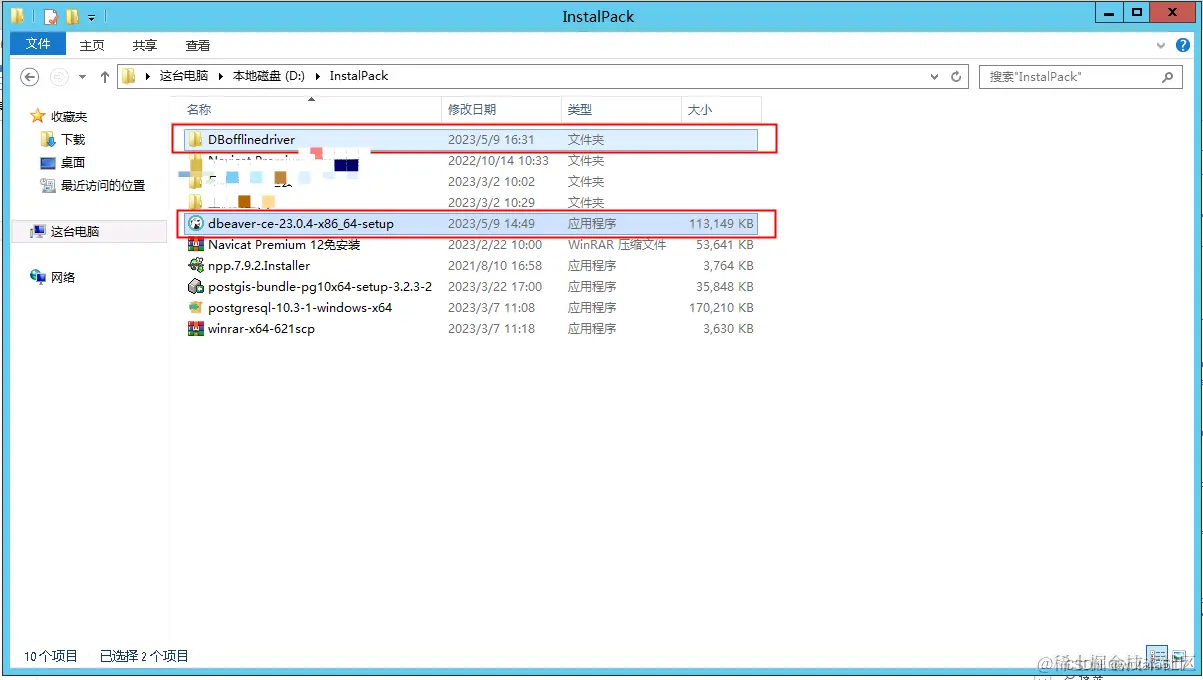Select the postgresql-10.3-1-windows-x64 icon

(196, 308)
